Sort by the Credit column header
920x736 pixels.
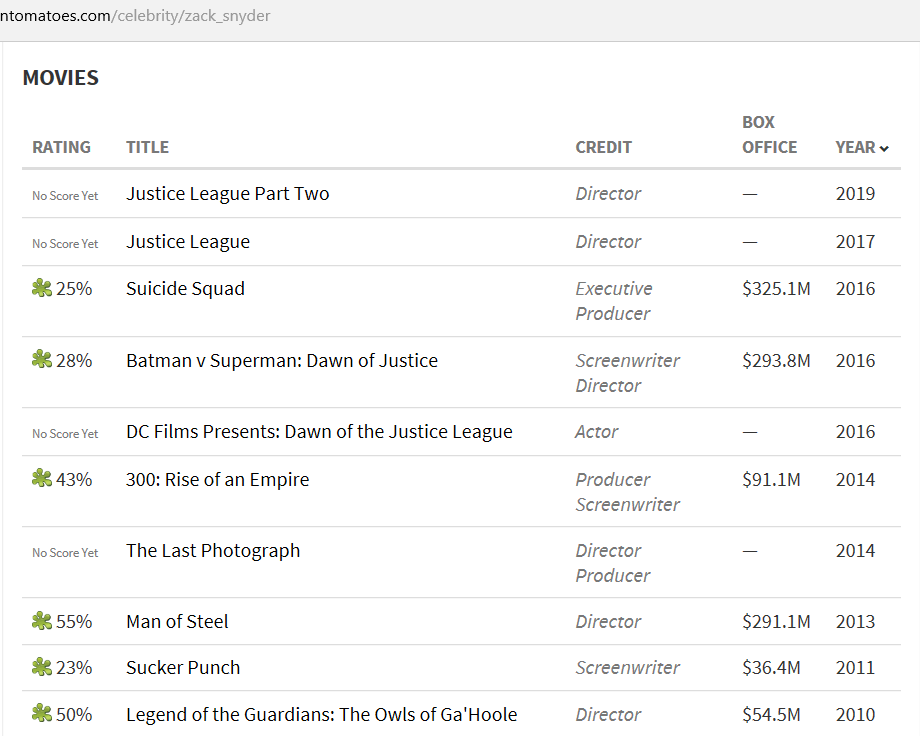coord(603,147)
